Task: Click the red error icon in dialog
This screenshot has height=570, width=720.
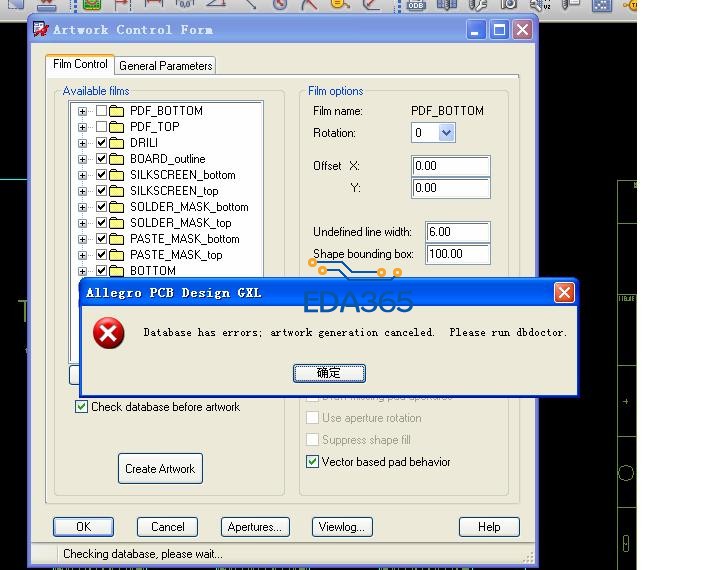Action: [x=108, y=333]
